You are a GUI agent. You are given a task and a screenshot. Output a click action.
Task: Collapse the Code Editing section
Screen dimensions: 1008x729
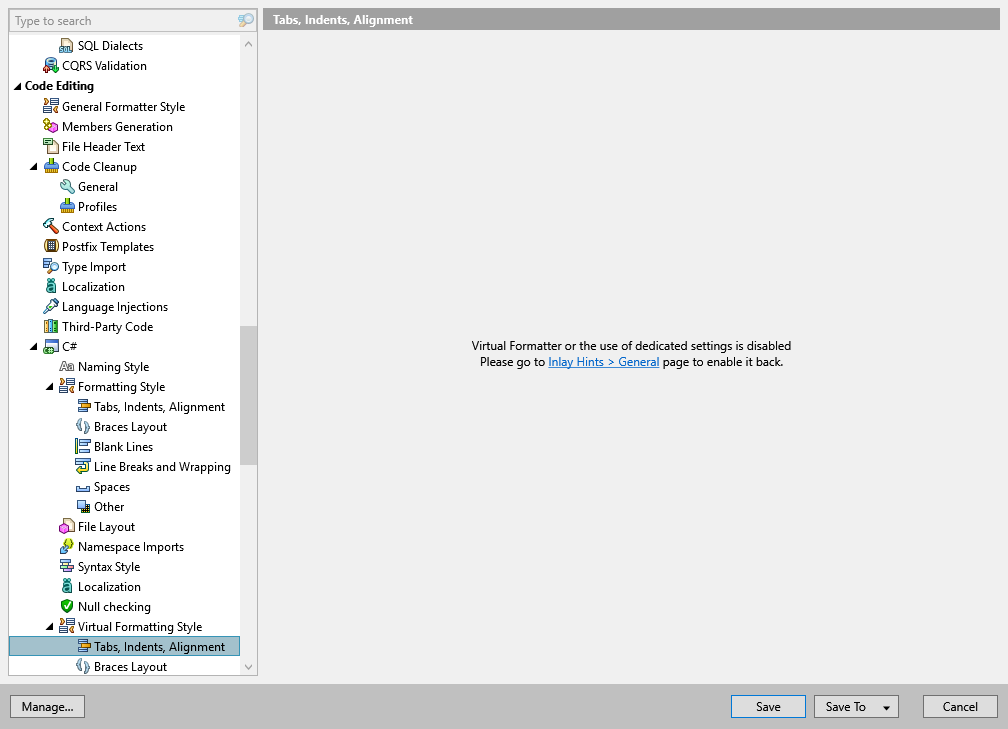pyautogui.click(x=16, y=85)
